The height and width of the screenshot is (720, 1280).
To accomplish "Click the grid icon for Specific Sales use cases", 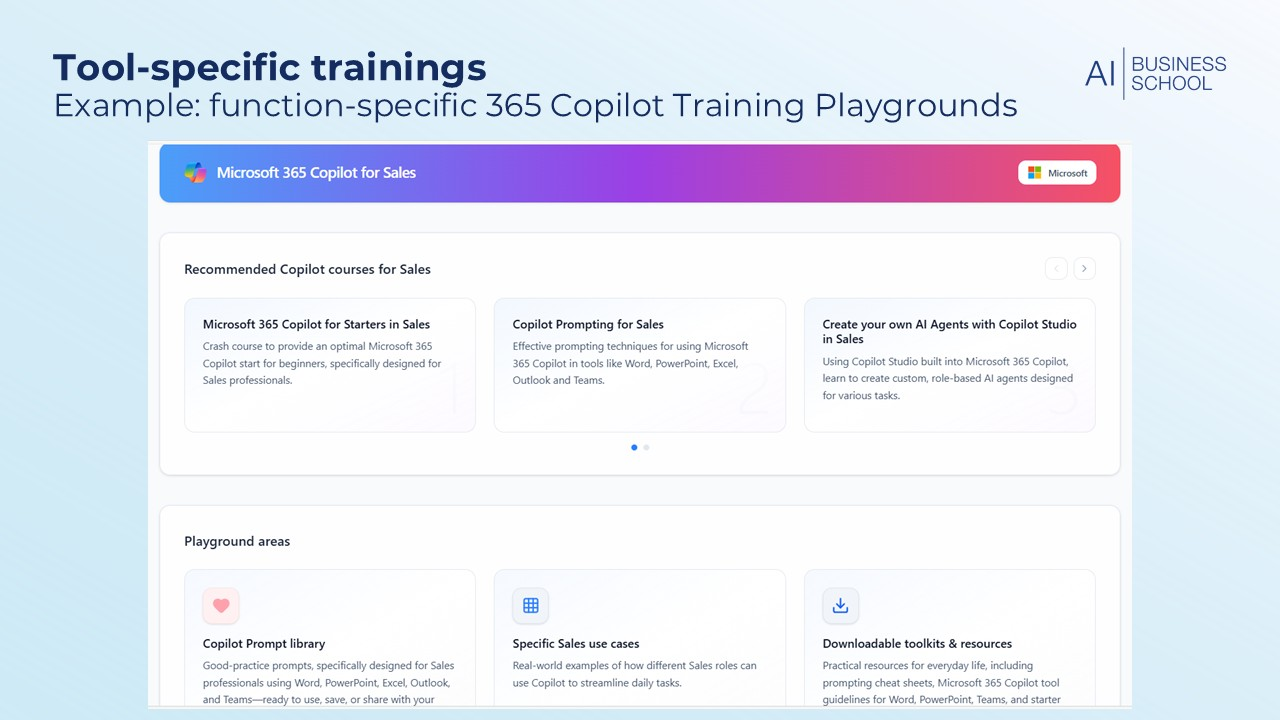I will 531,605.
